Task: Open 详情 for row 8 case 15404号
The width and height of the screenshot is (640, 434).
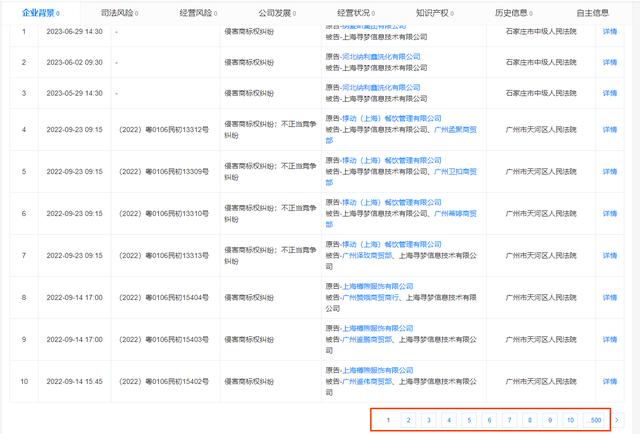Action: point(609,297)
